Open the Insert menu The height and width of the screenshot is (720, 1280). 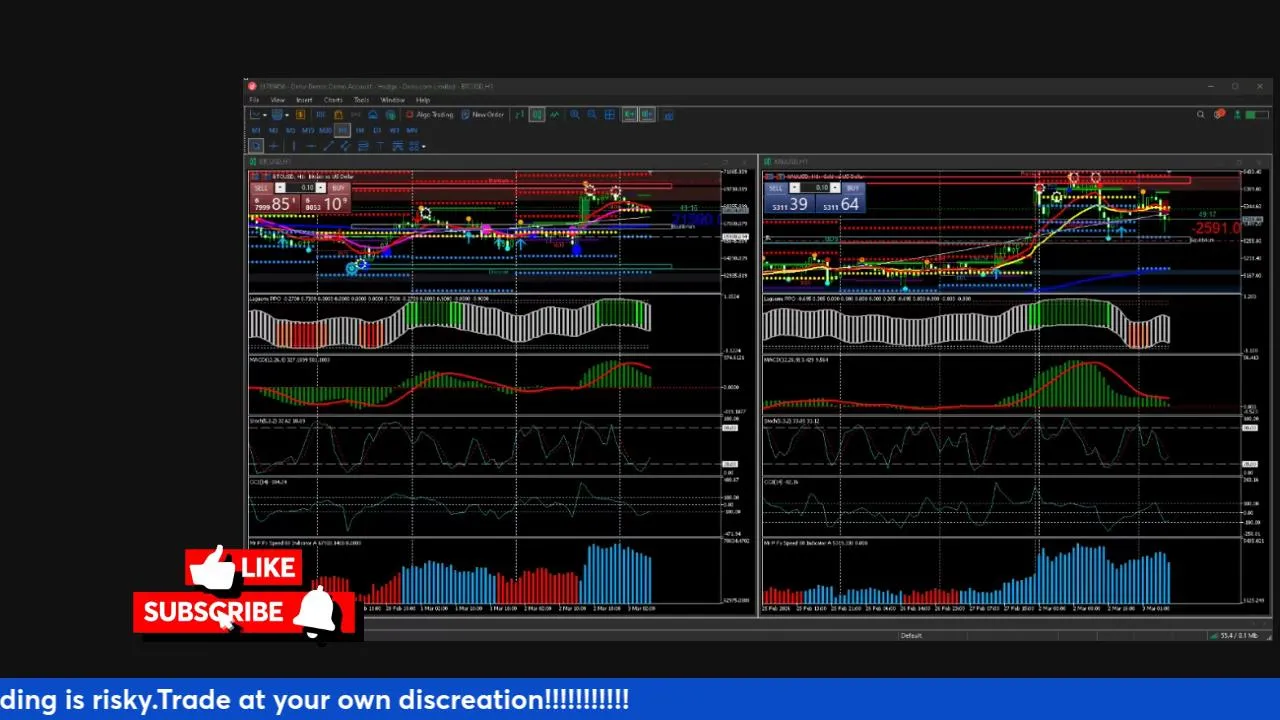pos(304,100)
